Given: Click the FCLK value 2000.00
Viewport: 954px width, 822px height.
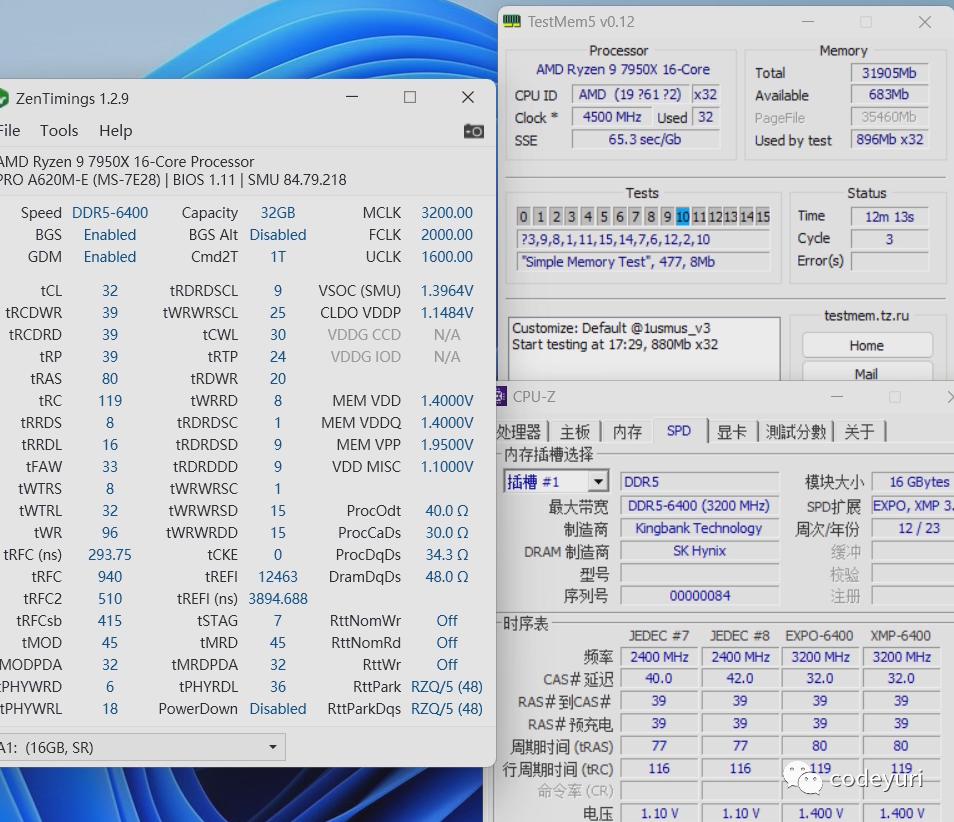Looking at the screenshot, I should [x=447, y=235].
